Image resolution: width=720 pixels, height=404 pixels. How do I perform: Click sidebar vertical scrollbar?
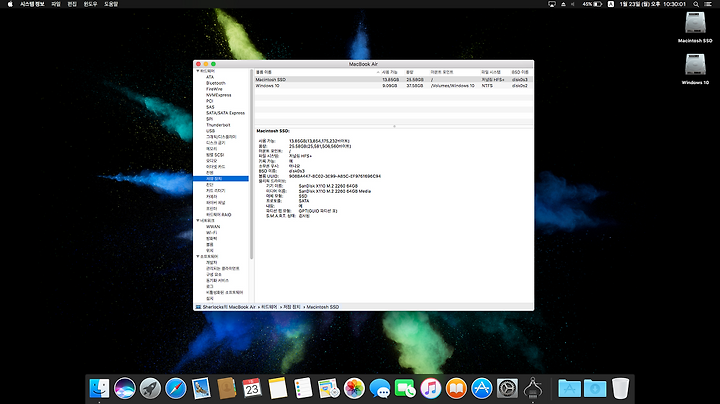(251, 164)
